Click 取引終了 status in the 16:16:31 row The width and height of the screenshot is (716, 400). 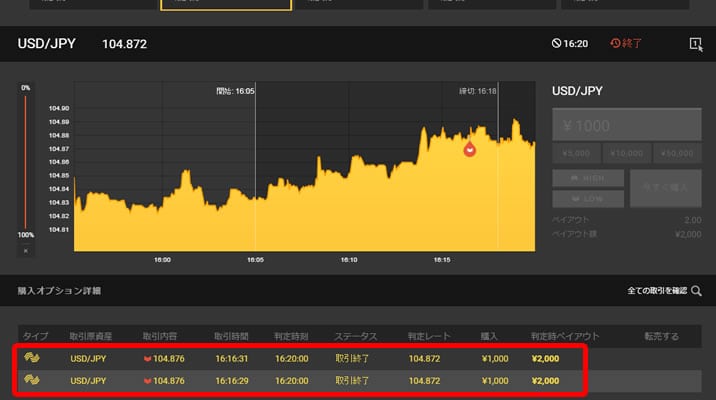pyautogui.click(x=352, y=359)
